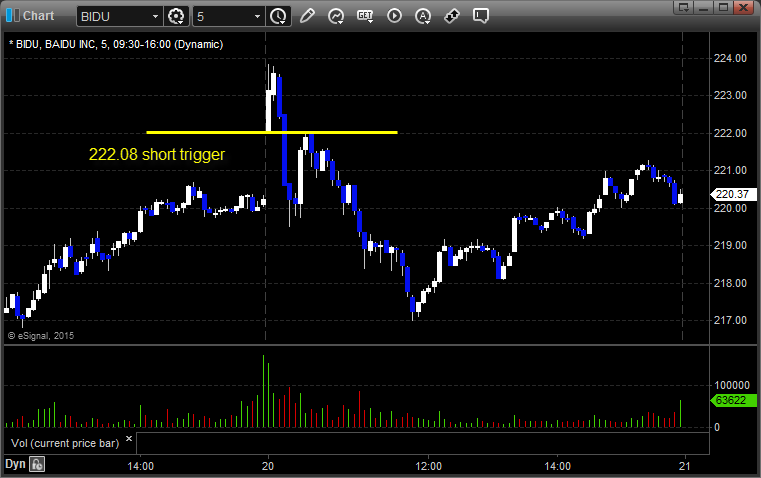761x478 pixels.
Task: Open the studies chart icon menu
Action: 336,16
